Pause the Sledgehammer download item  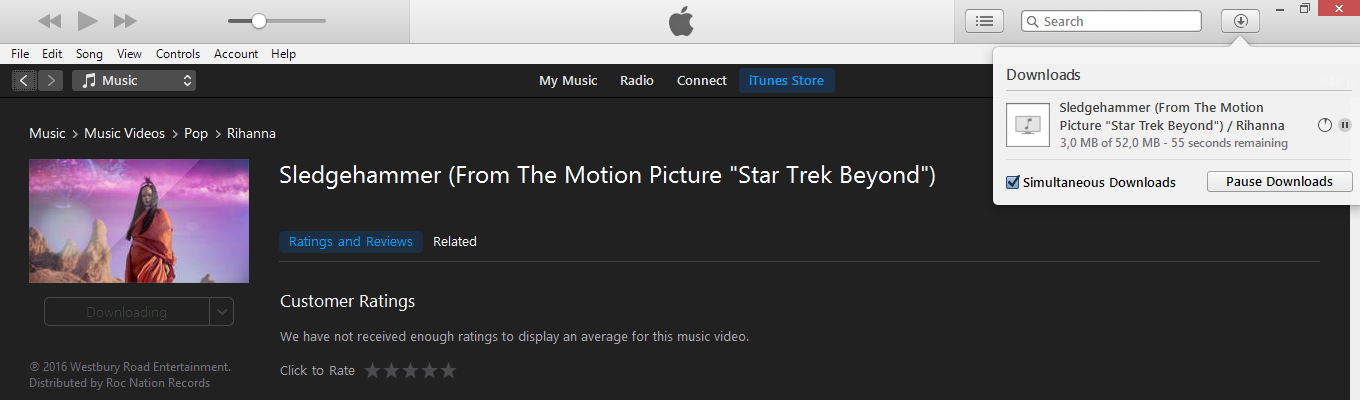coord(1344,125)
